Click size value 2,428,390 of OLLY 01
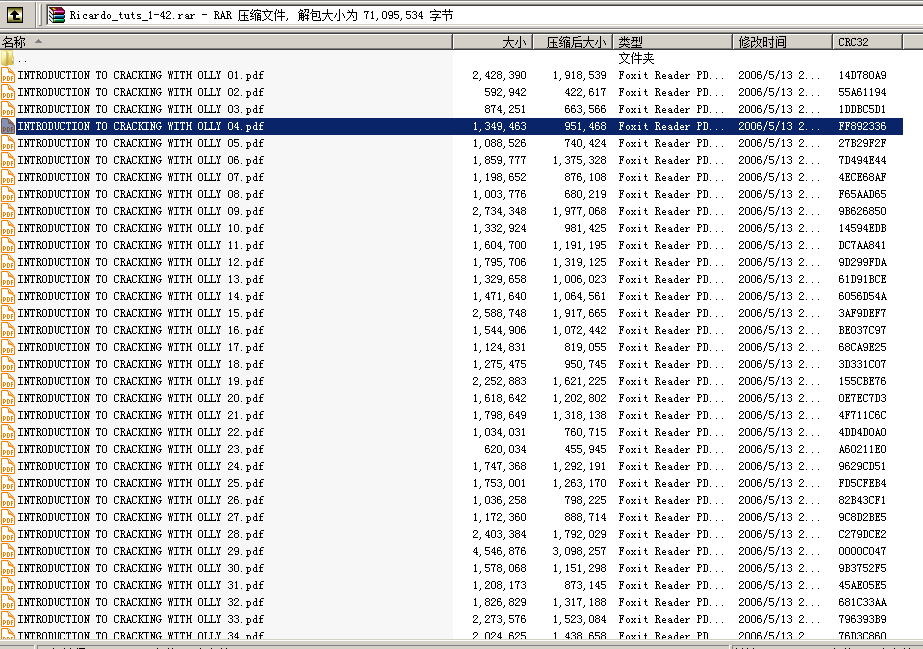The image size is (923, 649). coord(499,75)
